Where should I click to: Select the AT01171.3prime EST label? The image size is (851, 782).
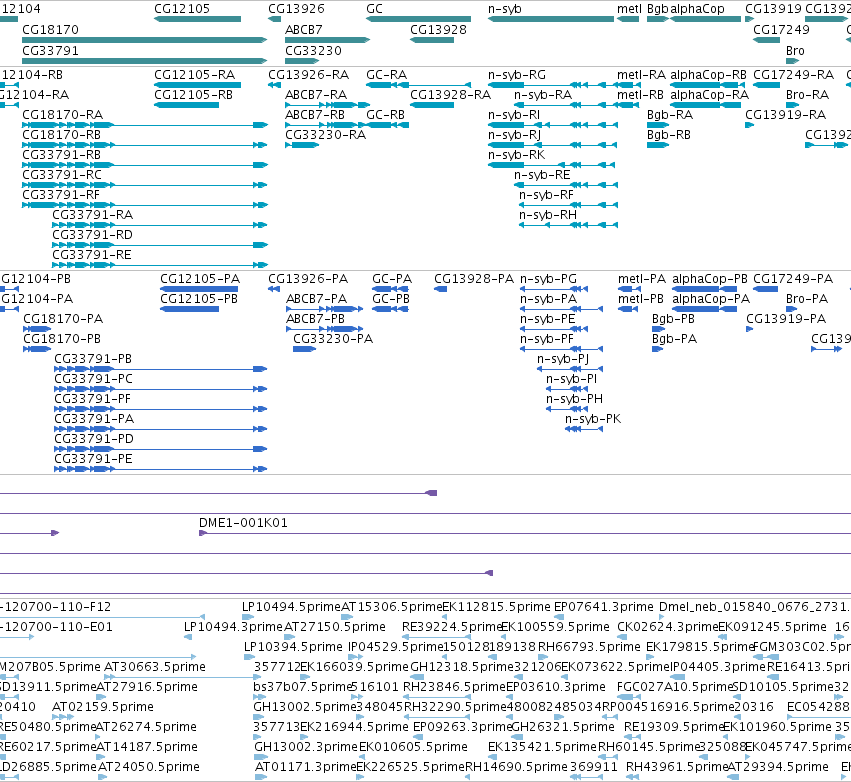coord(306,767)
